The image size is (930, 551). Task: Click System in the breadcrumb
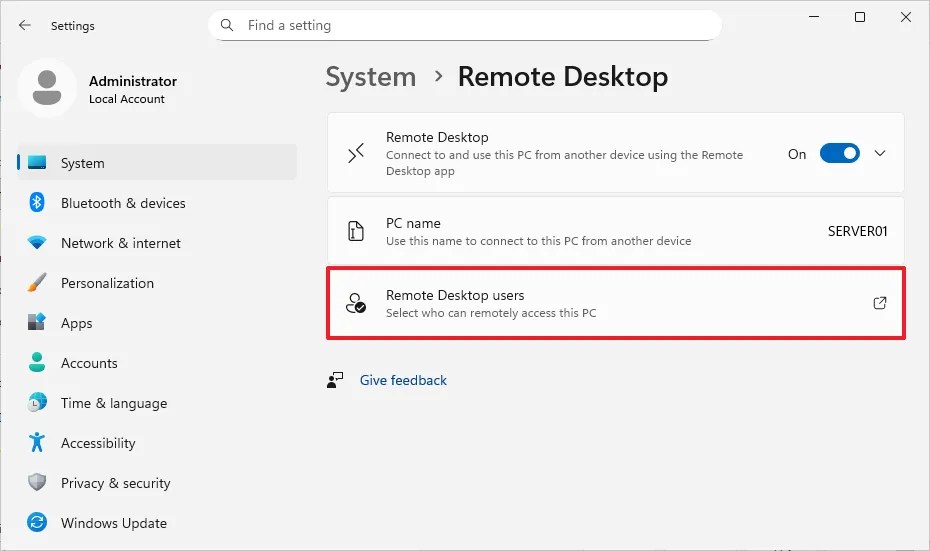(371, 77)
